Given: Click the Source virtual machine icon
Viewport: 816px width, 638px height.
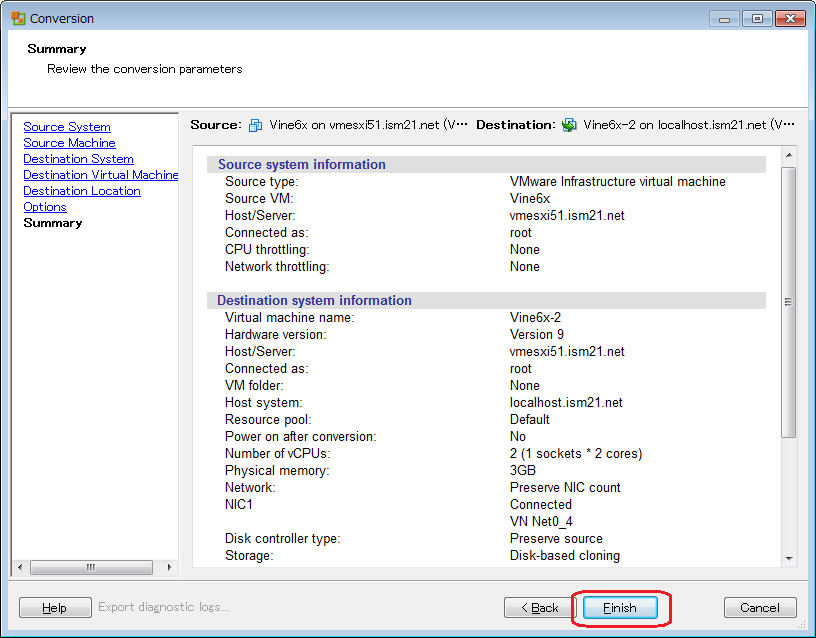Looking at the screenshot, I should (255, 125).
